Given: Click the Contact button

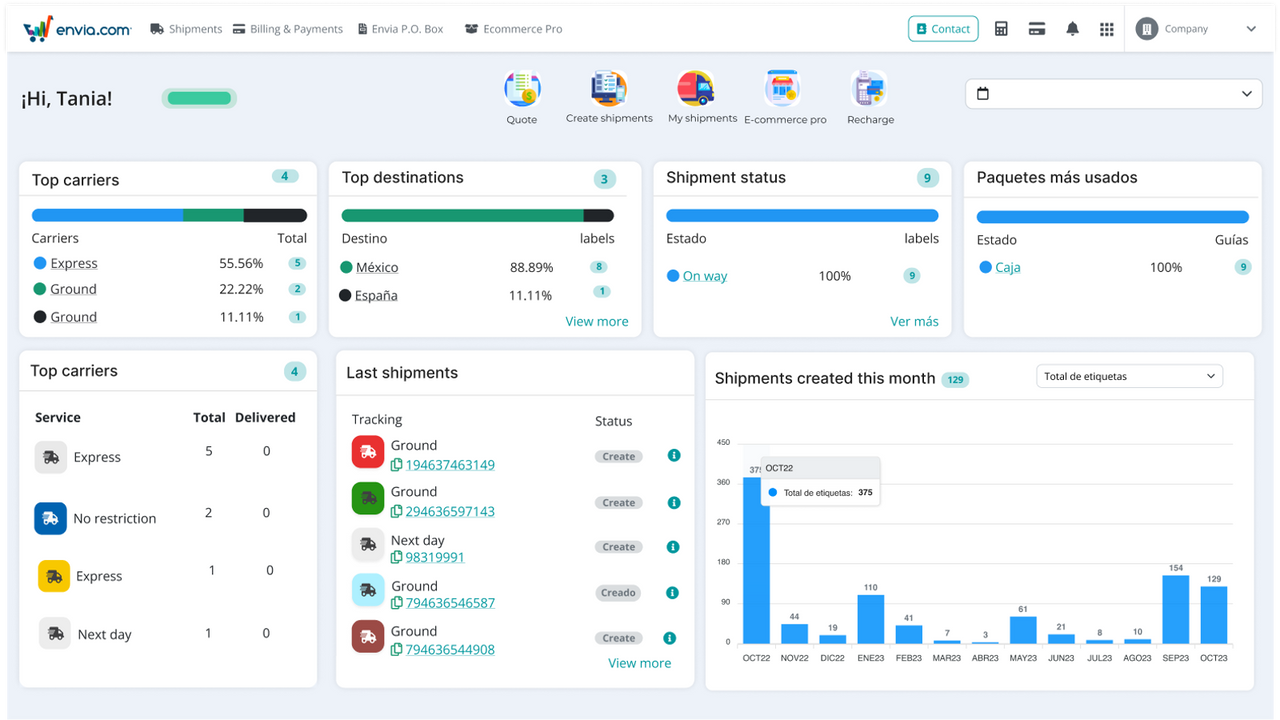Looking at the screenshot, I should [x=942, y=28].
